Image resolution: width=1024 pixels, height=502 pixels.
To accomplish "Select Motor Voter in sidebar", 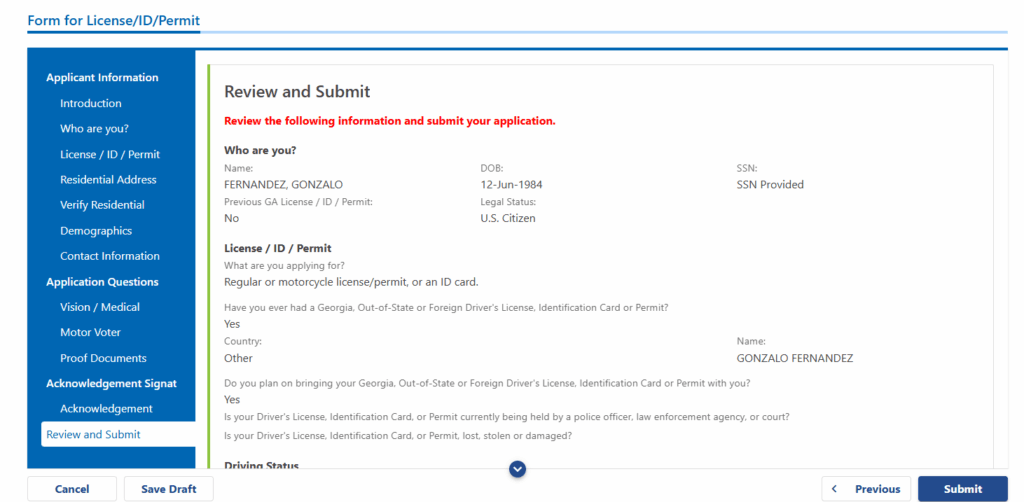I will (x=90, y=332).
